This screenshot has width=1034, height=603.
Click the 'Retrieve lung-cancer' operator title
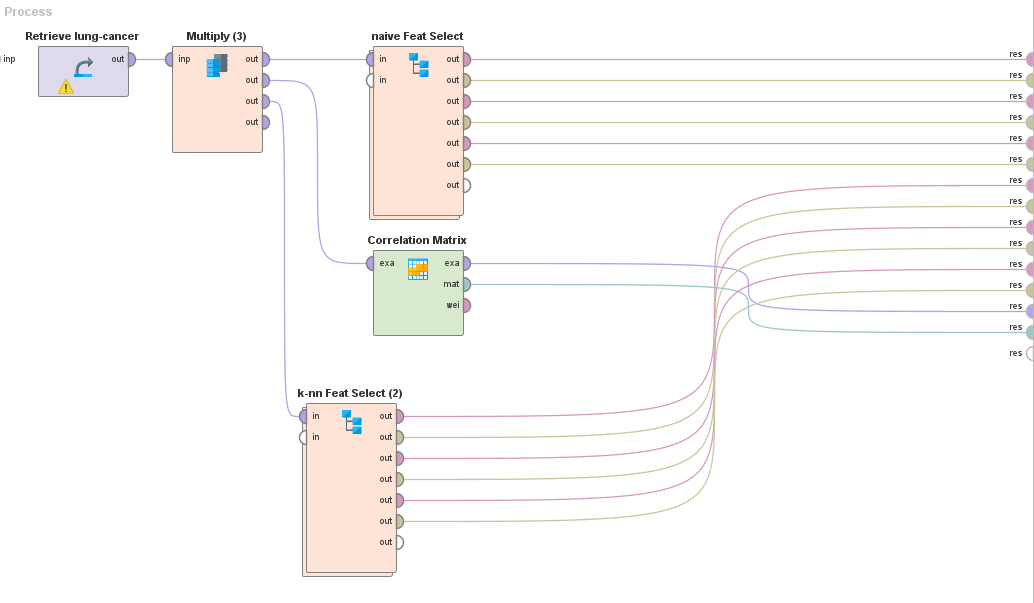82,36
